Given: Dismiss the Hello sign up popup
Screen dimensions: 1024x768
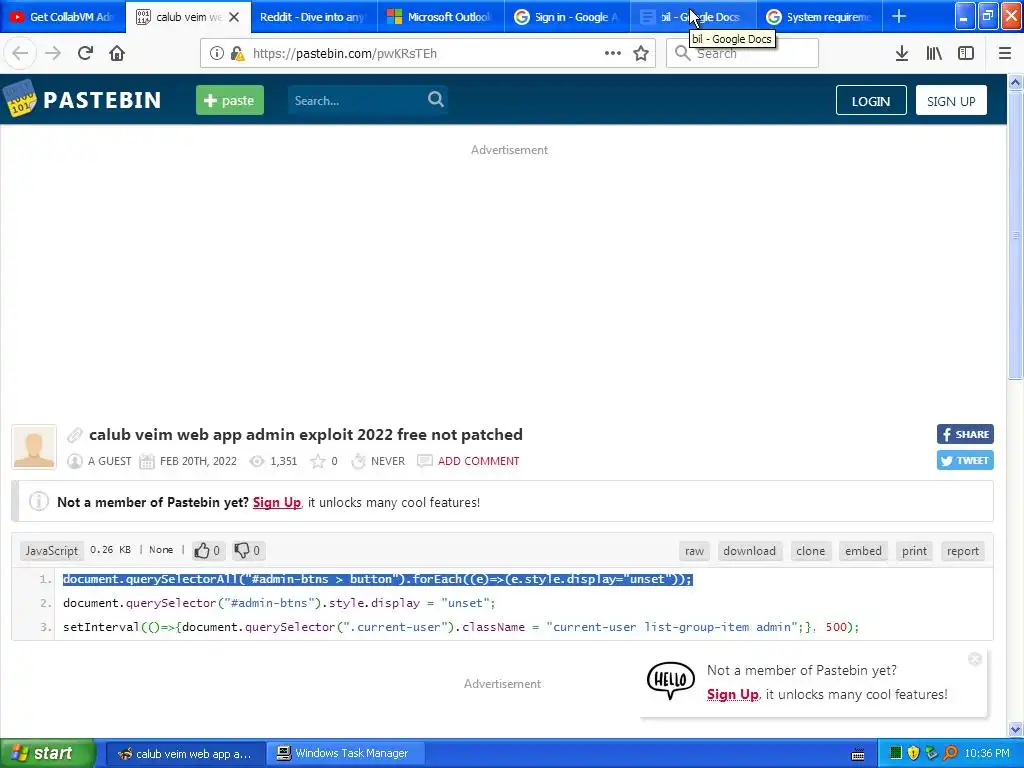Looking at the screenshot, I should click(975, 659).
